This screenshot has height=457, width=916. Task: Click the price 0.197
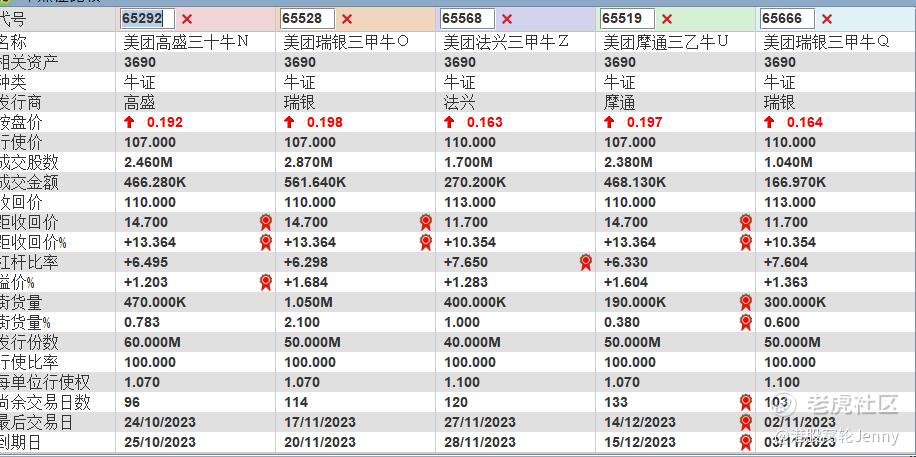tap(645, 122)
